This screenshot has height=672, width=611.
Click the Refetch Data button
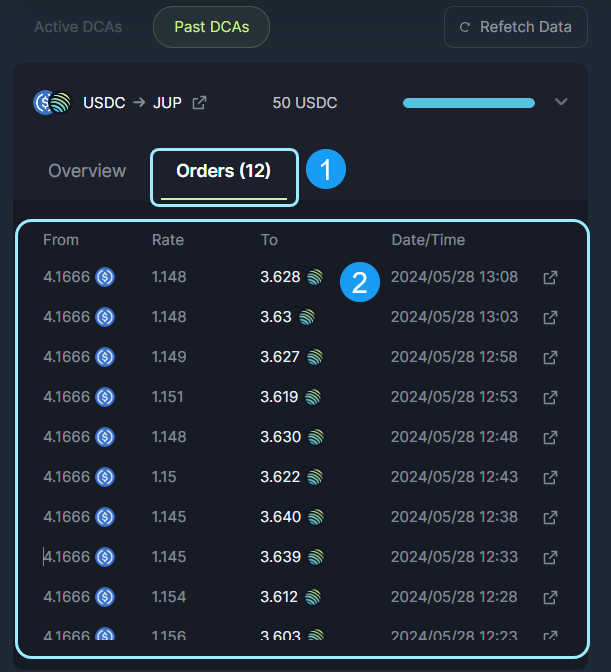pyautogui.click(x=516, y=27)
